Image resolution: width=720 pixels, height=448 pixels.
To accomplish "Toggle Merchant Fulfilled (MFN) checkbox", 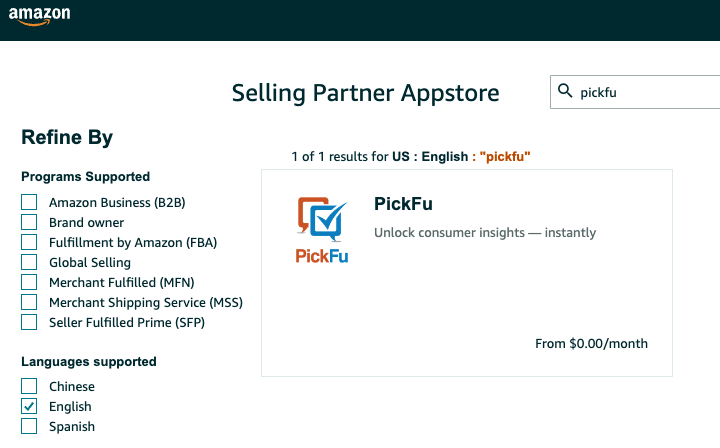I will [x=29, y=282].
